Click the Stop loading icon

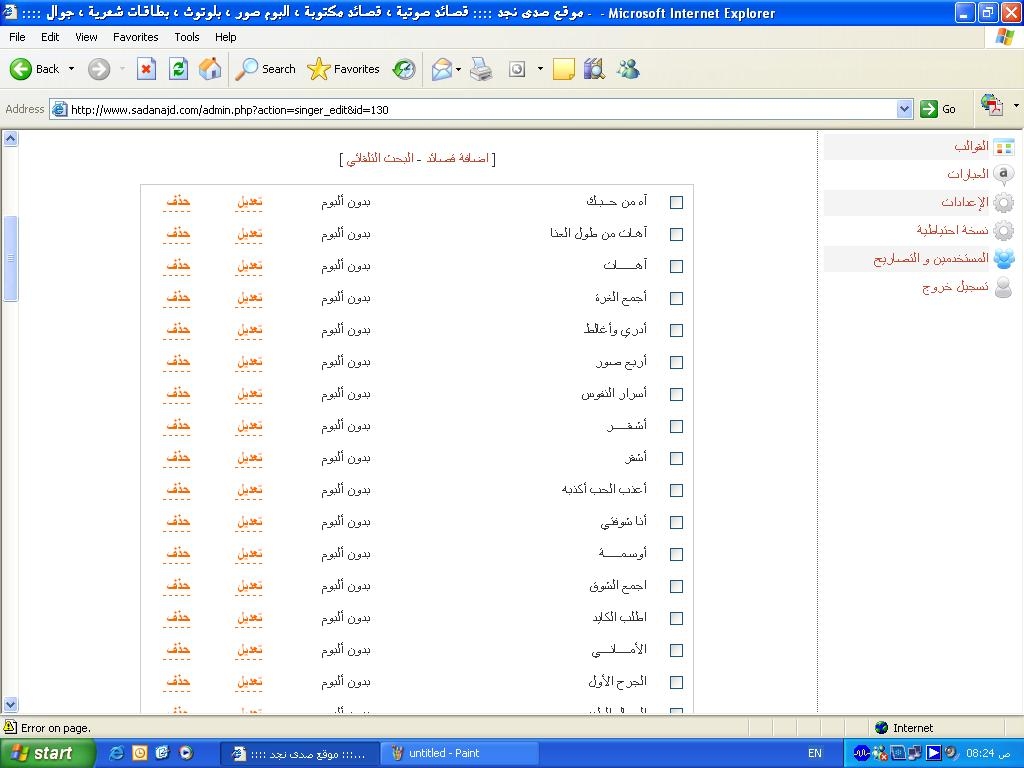[x=146, y=69]
